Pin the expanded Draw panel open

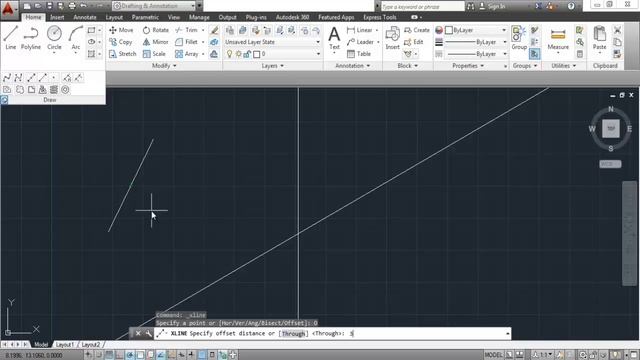[x=4, y=100]
